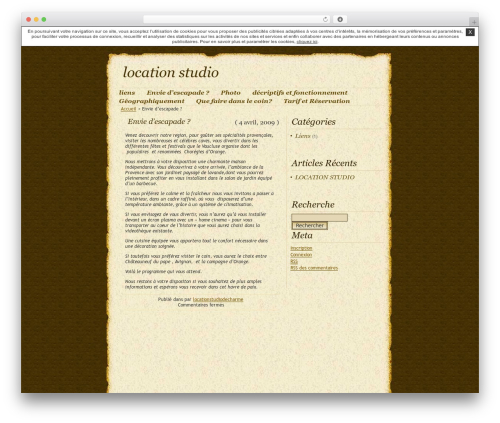
Task: Click the 'Rechercher' search button
Action: [x=310, y=226]
